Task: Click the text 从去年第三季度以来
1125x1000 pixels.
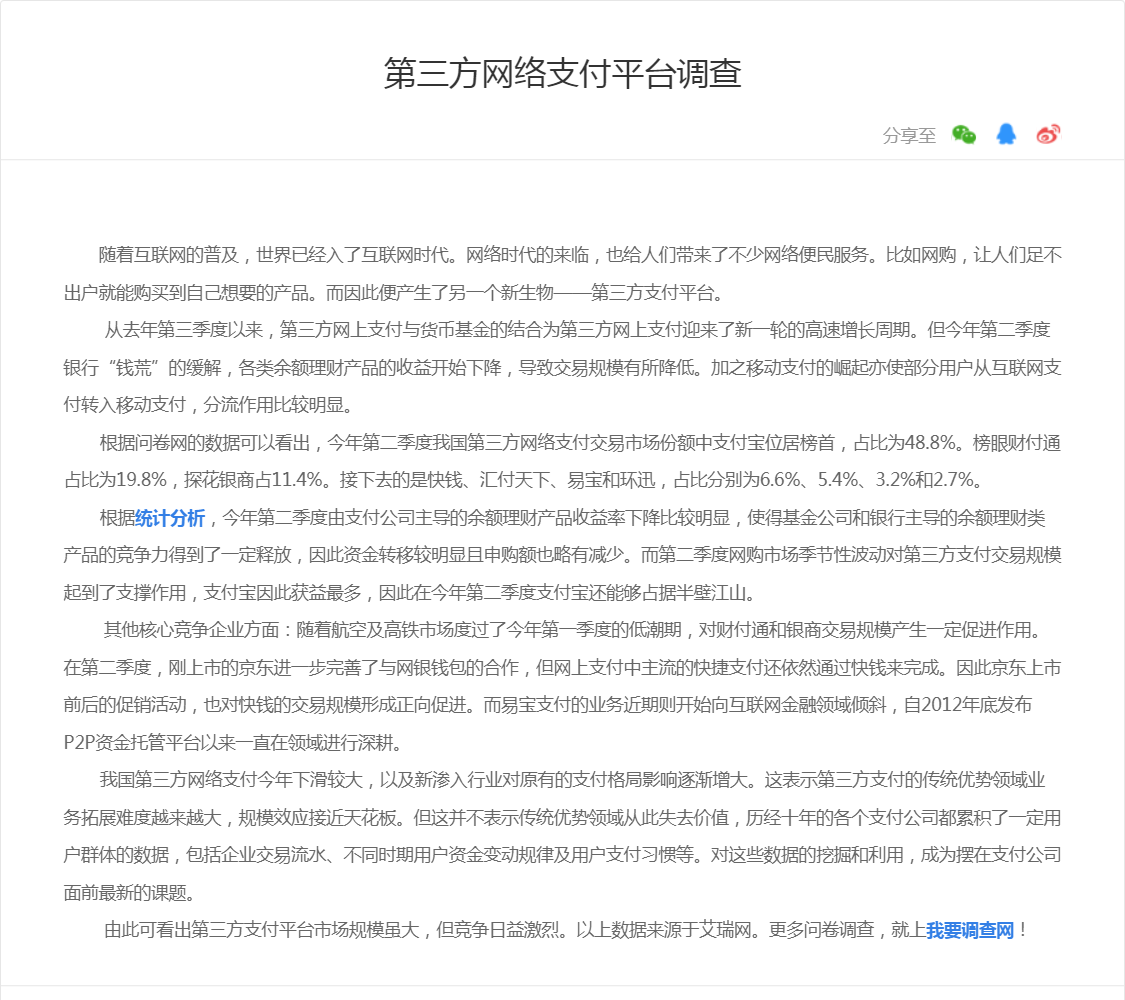Action: [x=184, y=330]
